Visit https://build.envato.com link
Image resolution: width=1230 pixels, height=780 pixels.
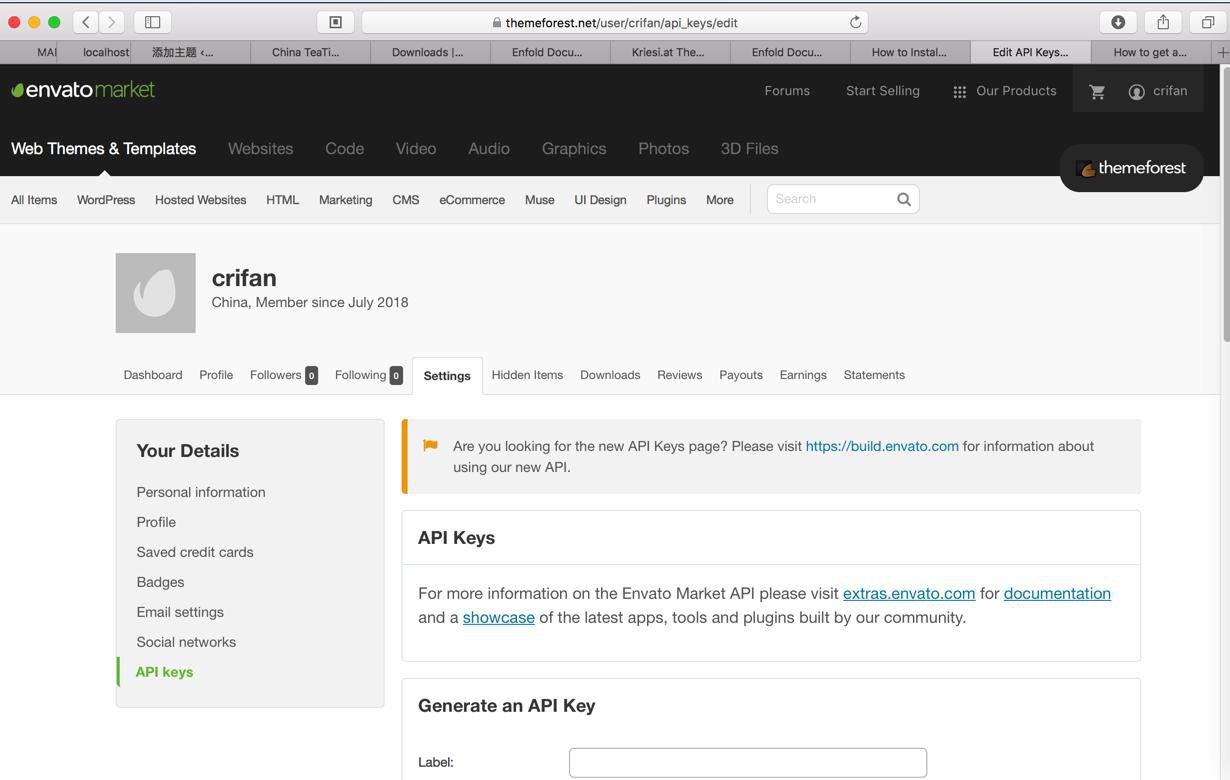(x=882, y=446)
